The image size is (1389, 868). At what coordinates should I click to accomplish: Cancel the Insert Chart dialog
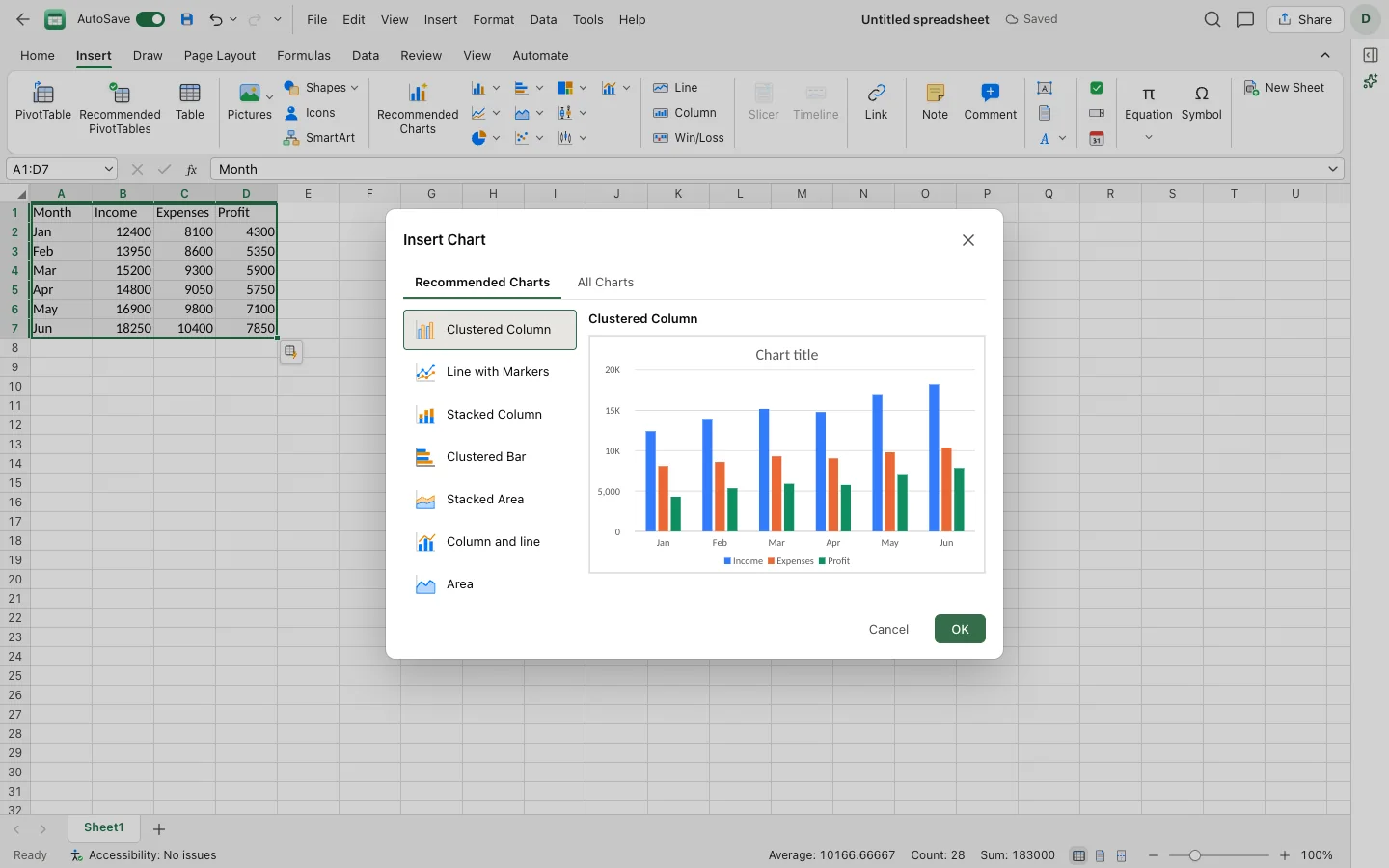[888, 629]
